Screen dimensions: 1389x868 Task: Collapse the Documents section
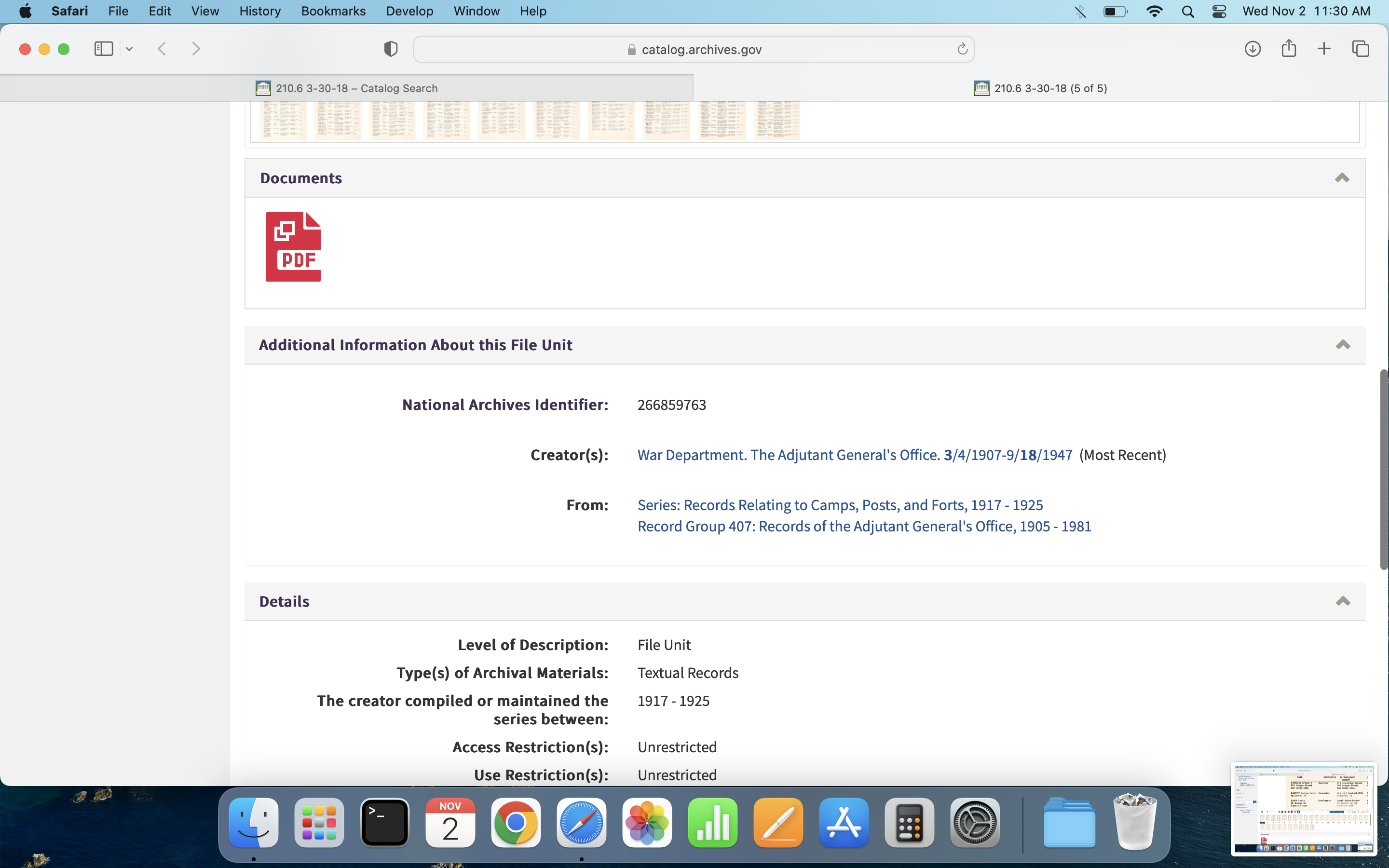point(1341,178)
